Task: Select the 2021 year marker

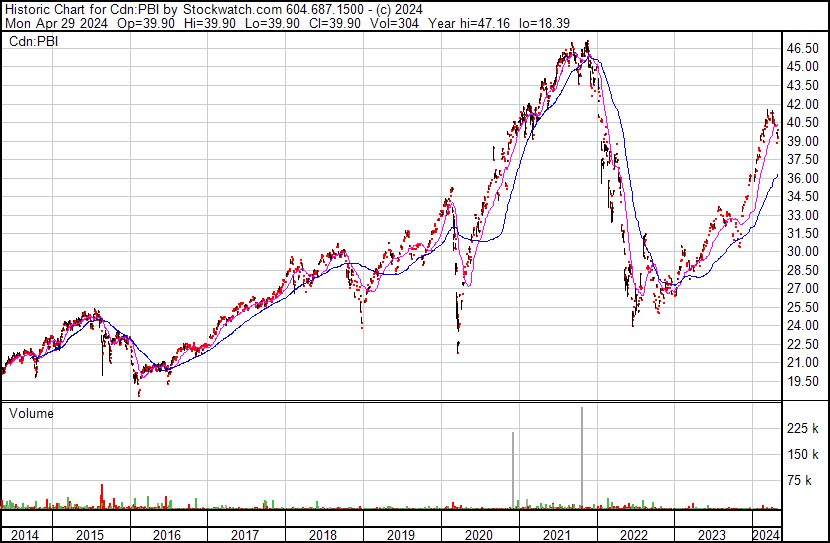Action: 556,535
